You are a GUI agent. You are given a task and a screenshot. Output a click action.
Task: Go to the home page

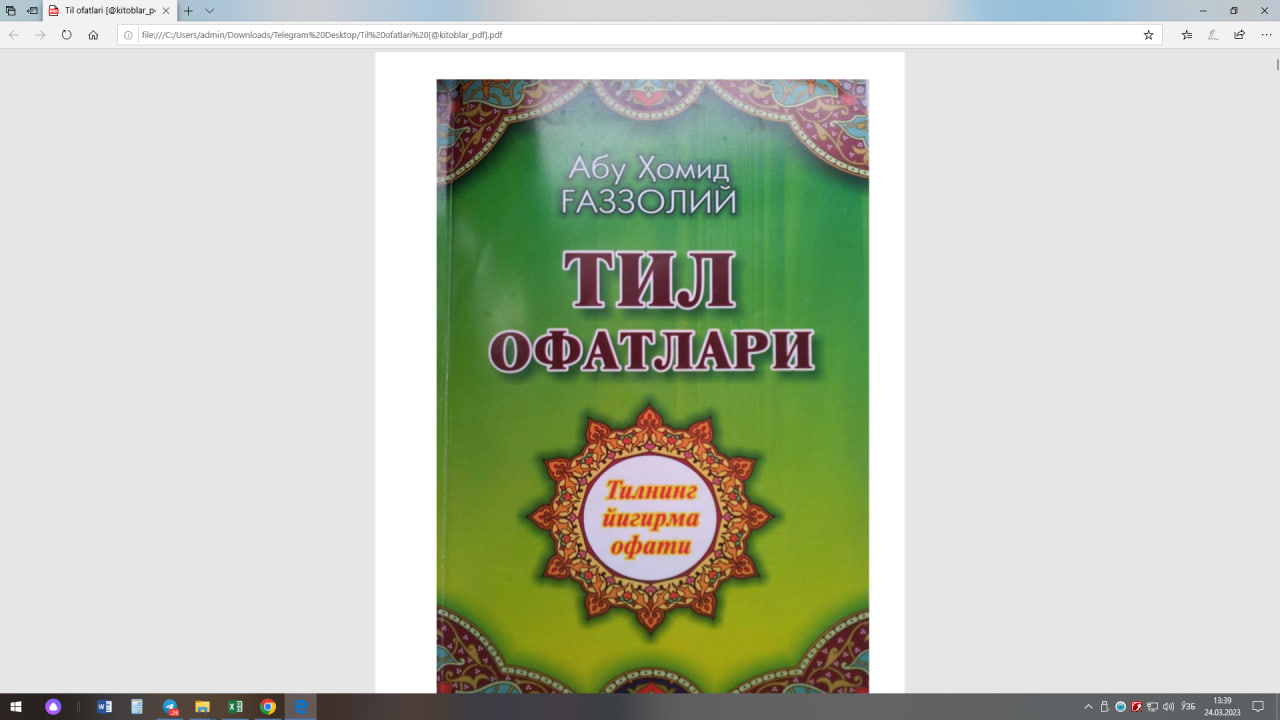point(93,34)
